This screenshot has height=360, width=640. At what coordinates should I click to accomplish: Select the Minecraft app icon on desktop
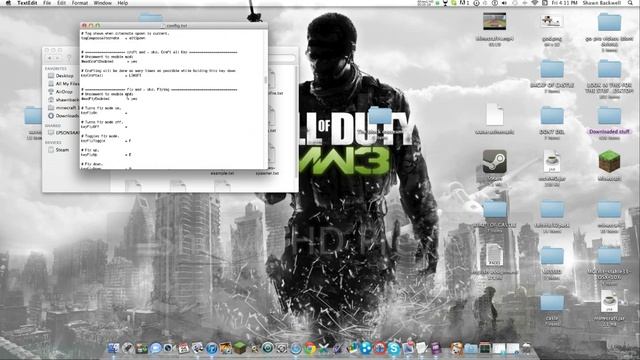pos(609,162)
